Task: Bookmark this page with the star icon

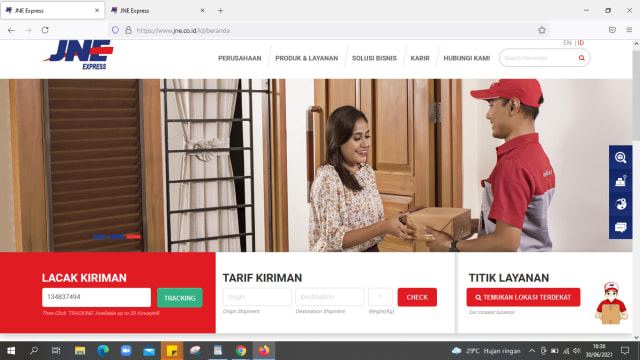Action: coord(542,30)
